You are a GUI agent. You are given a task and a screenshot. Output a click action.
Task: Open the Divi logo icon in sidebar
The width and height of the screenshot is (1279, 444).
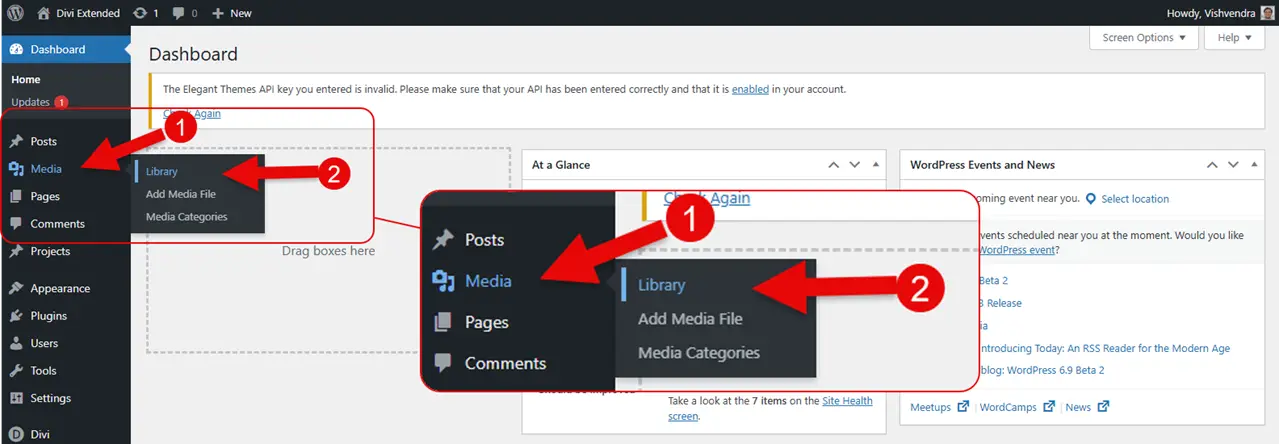click(16, 434)
